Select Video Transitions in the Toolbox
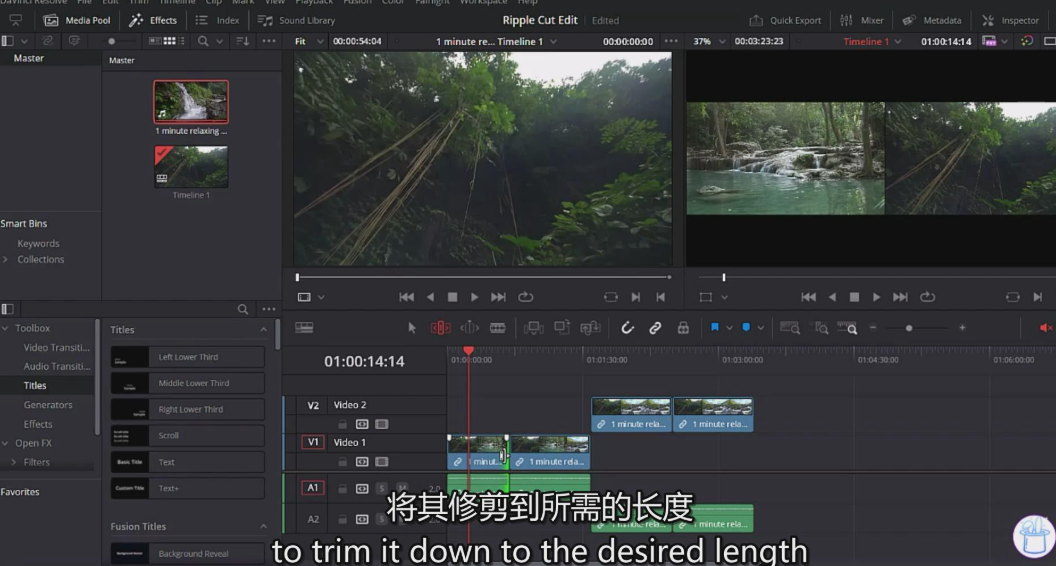 pyautogui.click(x=57, y=347)
